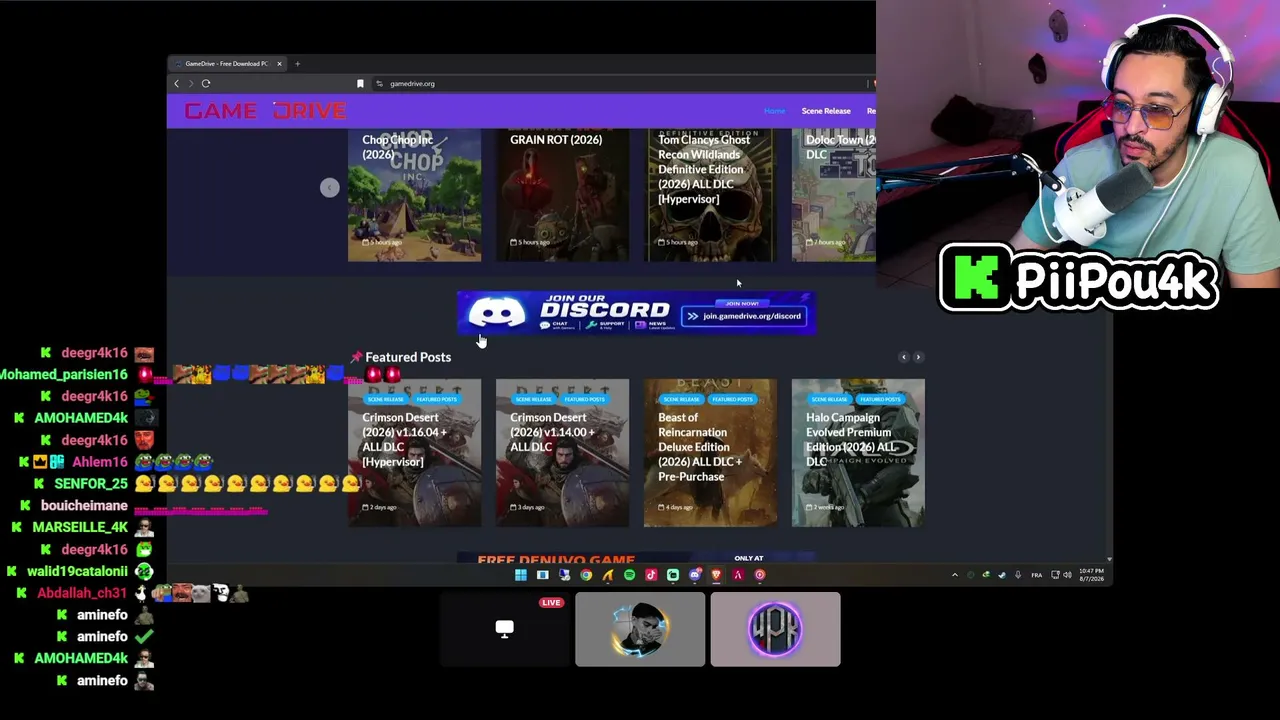Image resolution: width=1280 pixels, height=720 pixels.
Task: Open the Home menu item
Action: (775, 111)
